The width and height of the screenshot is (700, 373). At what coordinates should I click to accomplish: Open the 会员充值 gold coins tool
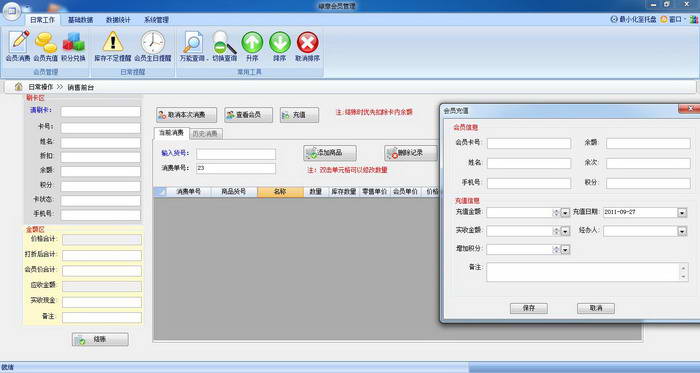click(x=46, y=46)
